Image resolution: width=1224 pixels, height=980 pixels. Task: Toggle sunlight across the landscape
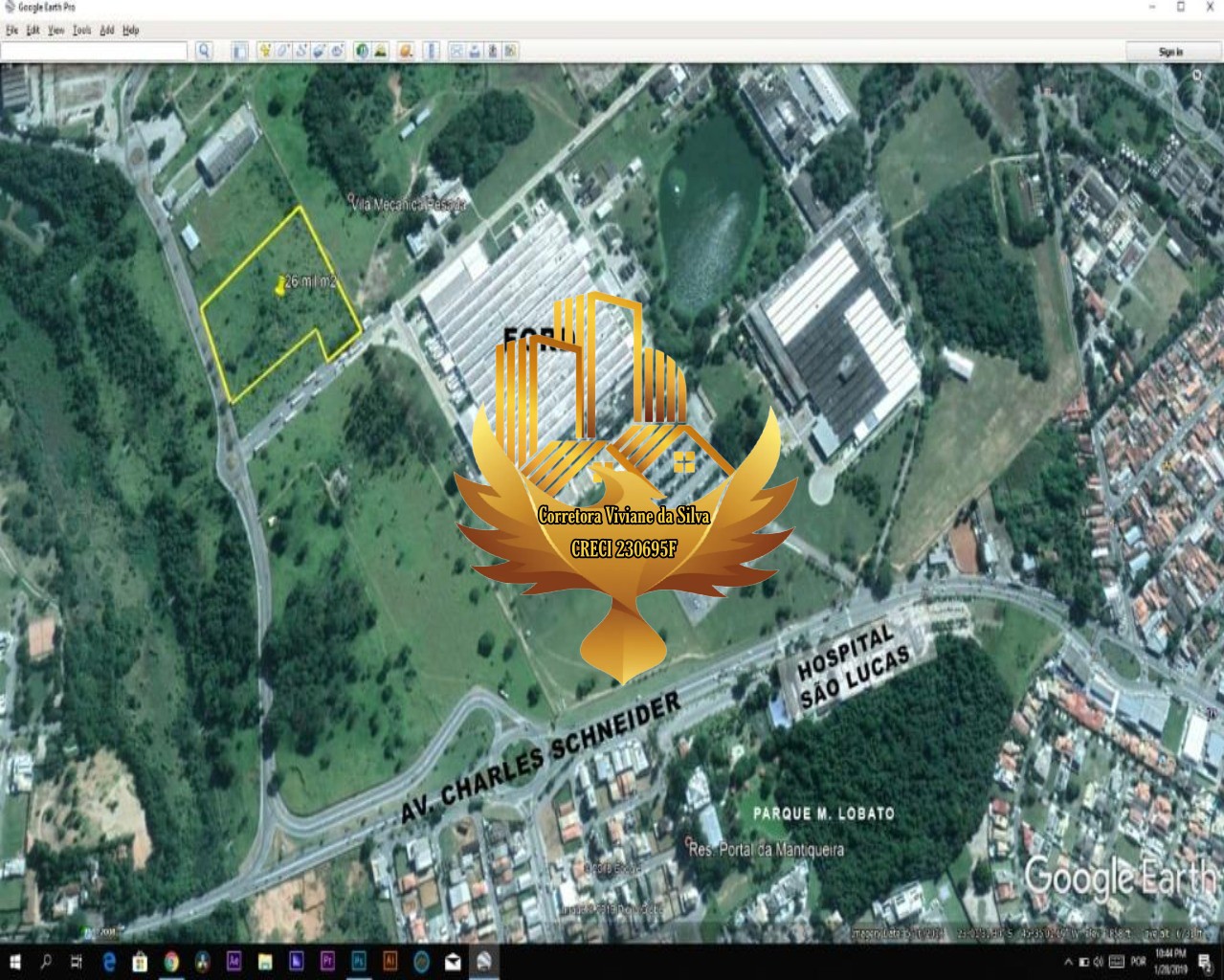pos(381,53)
